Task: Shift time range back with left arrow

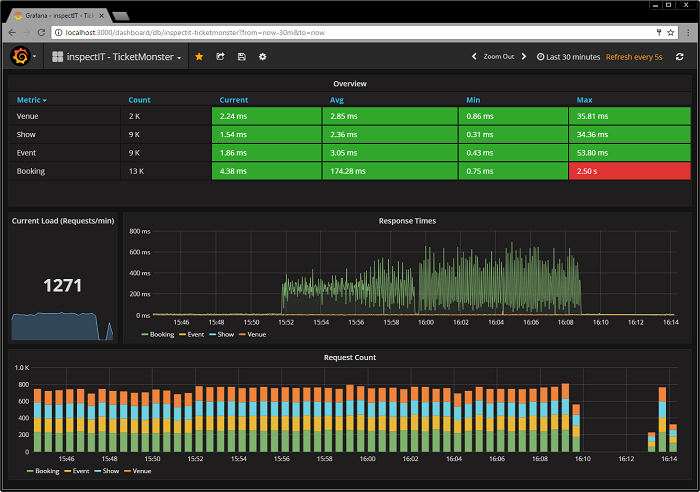Action: click(x=474, y=57)
